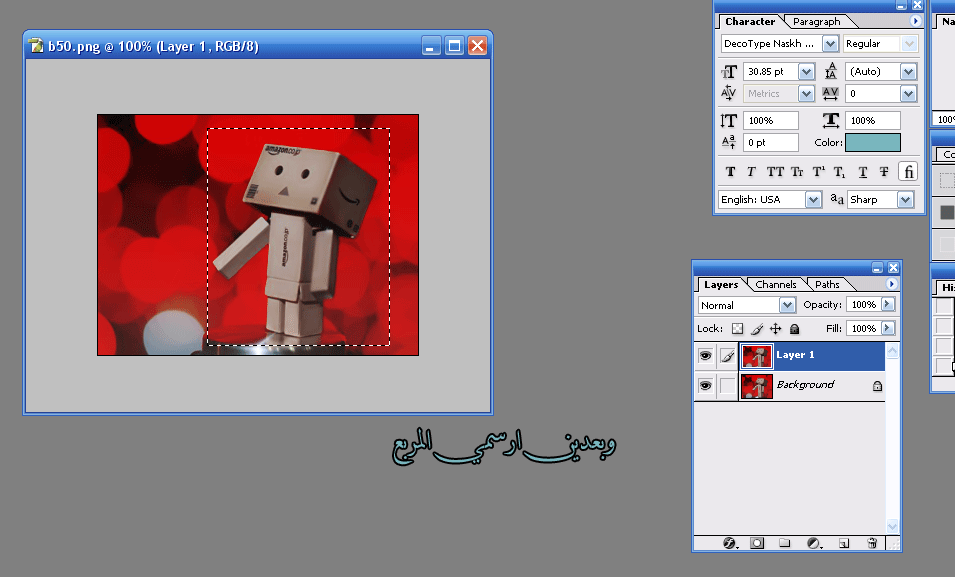Switch to the Paragraph tab

[x=816, y=21]
